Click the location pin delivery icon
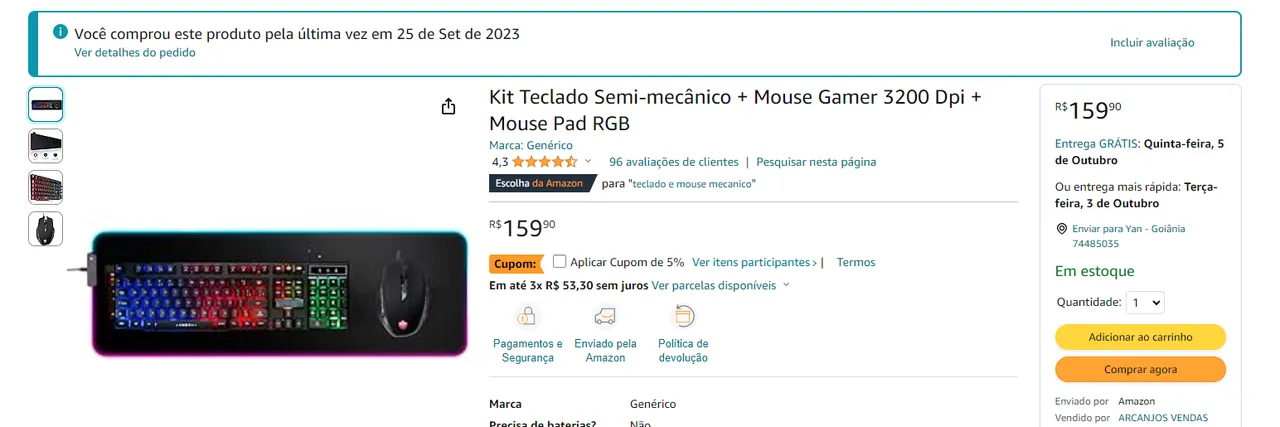 click(1061, 229)
